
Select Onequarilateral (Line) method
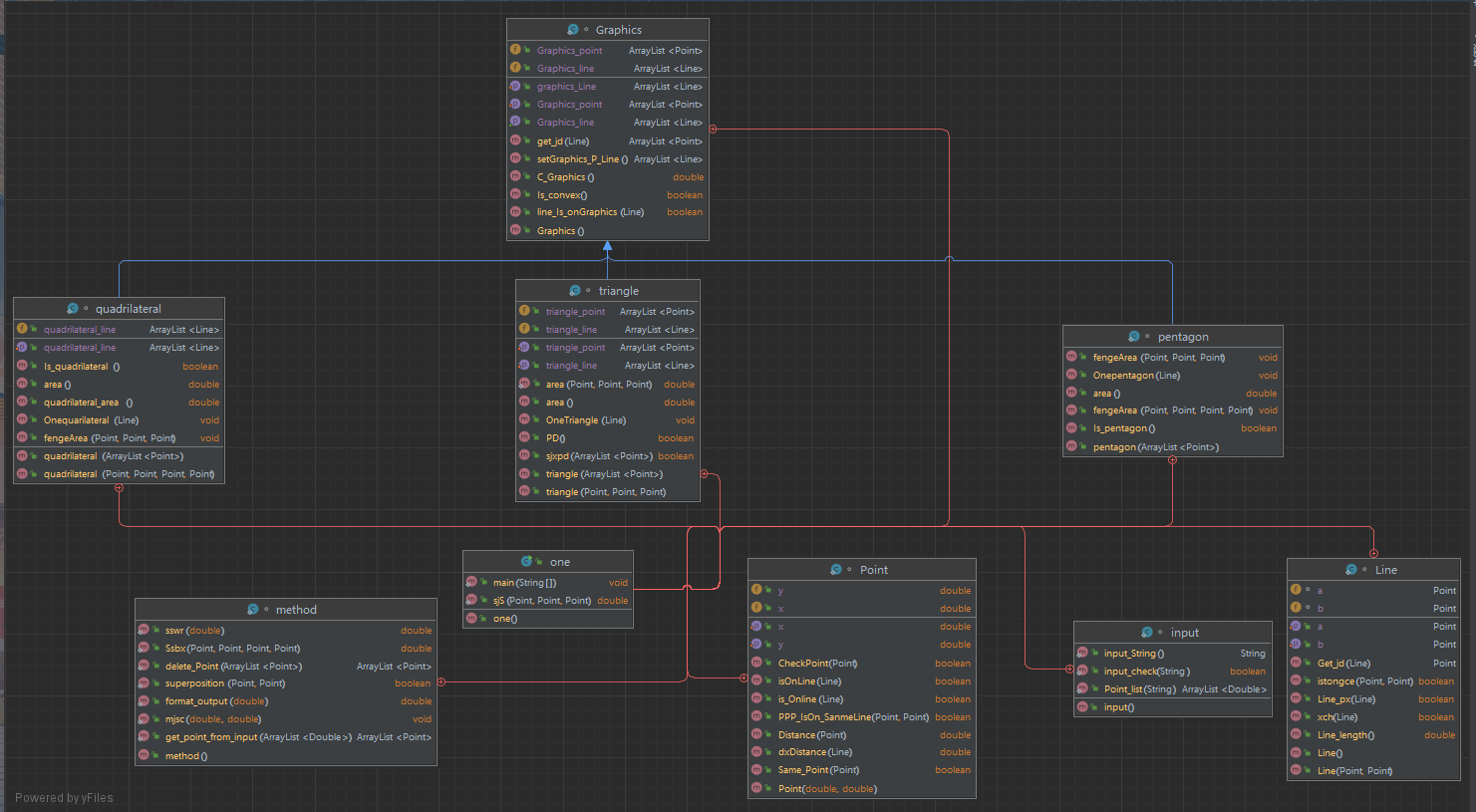91,420
